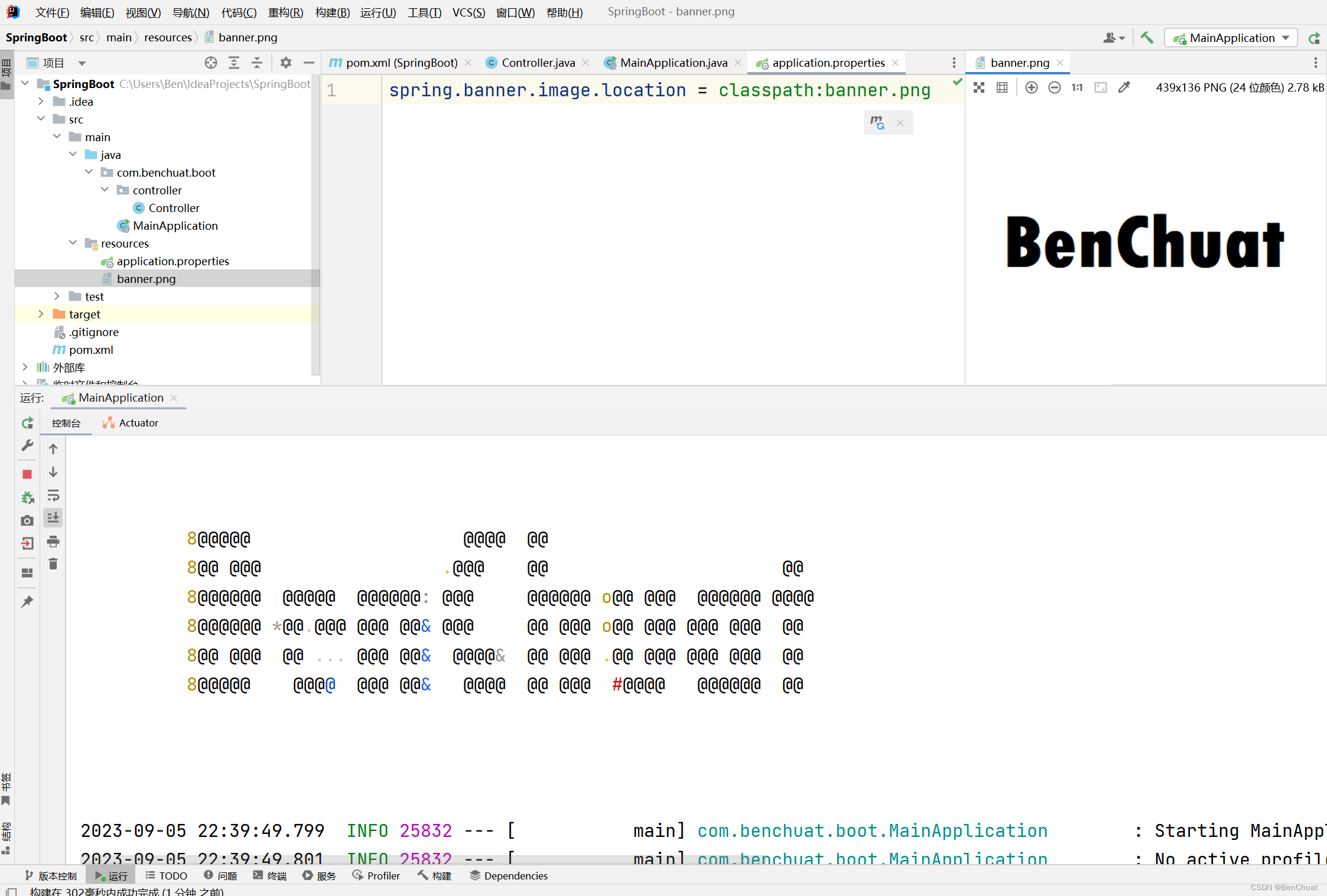Image resolution: width=1327 pixels, height=896 pixels.
Task: Click the image Zoom In icon
Action: coord(1032,87)
